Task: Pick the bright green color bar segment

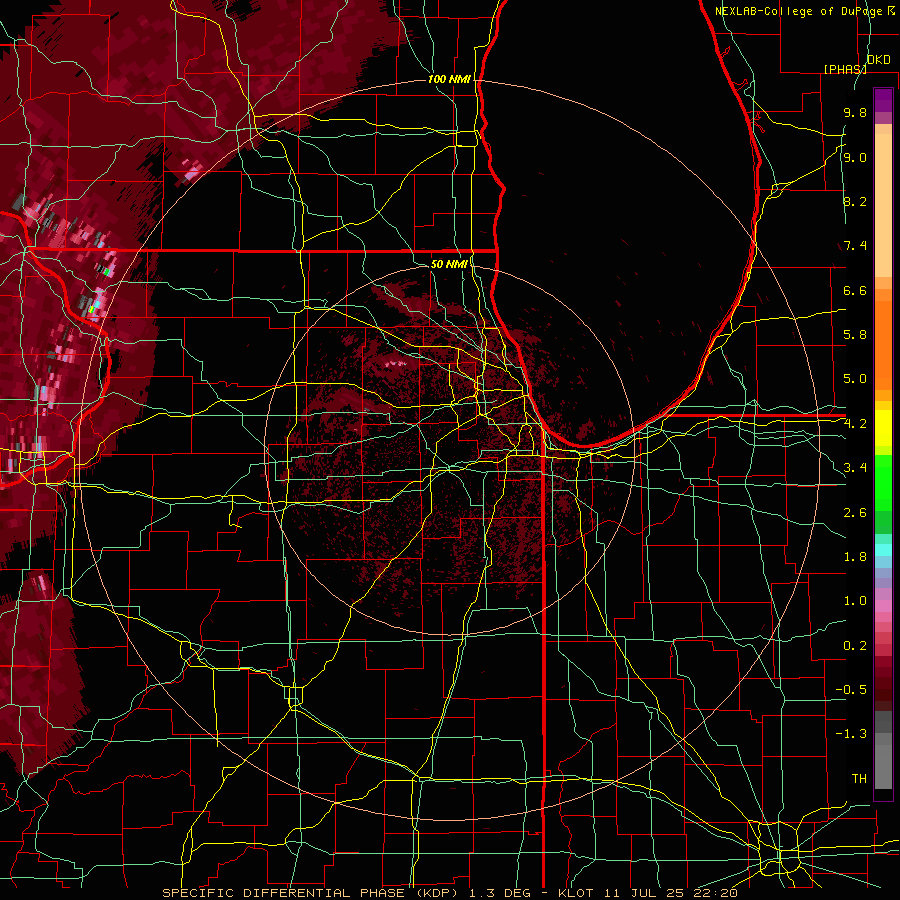Action: (x=883, y=482)
